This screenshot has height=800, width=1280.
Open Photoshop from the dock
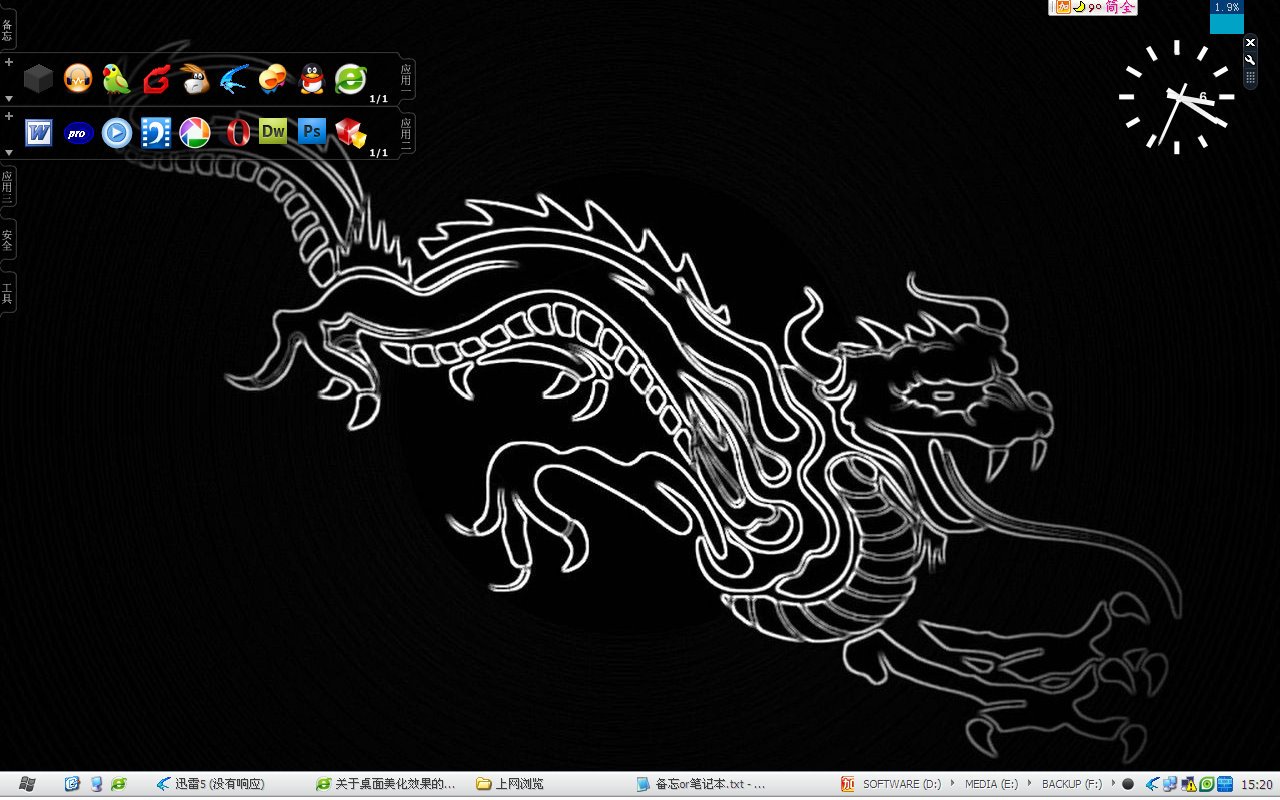coord(312,131)
